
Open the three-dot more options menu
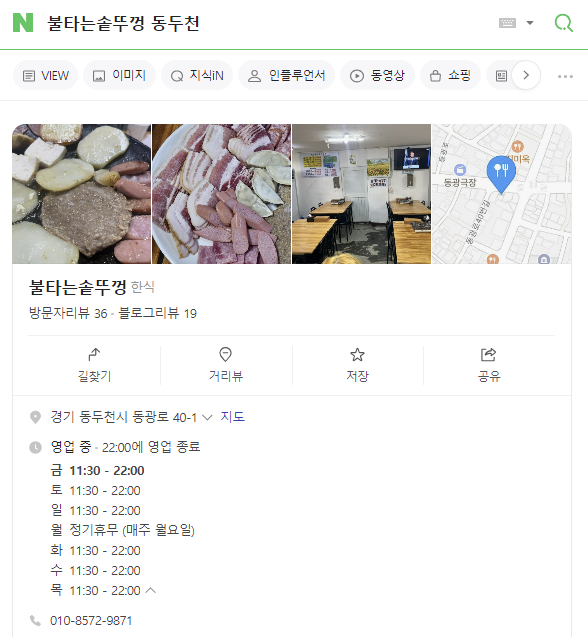[565, 76]
